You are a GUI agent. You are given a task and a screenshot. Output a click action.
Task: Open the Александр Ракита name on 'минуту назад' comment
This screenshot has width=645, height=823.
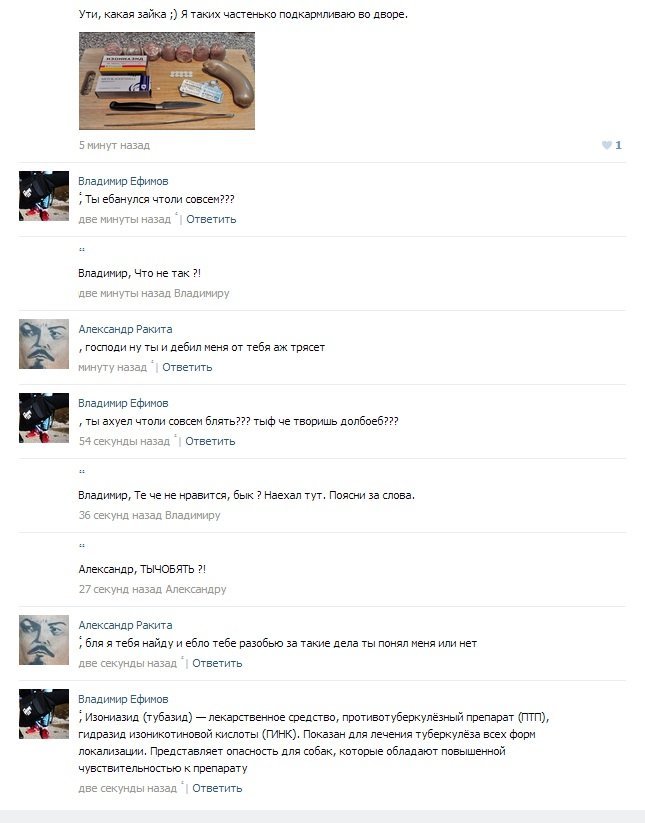coord(125,329)
